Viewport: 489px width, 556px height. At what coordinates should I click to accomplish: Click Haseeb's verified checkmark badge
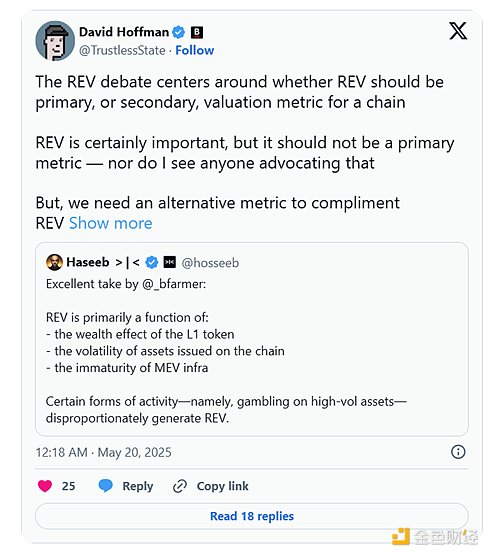click(152, 262)
